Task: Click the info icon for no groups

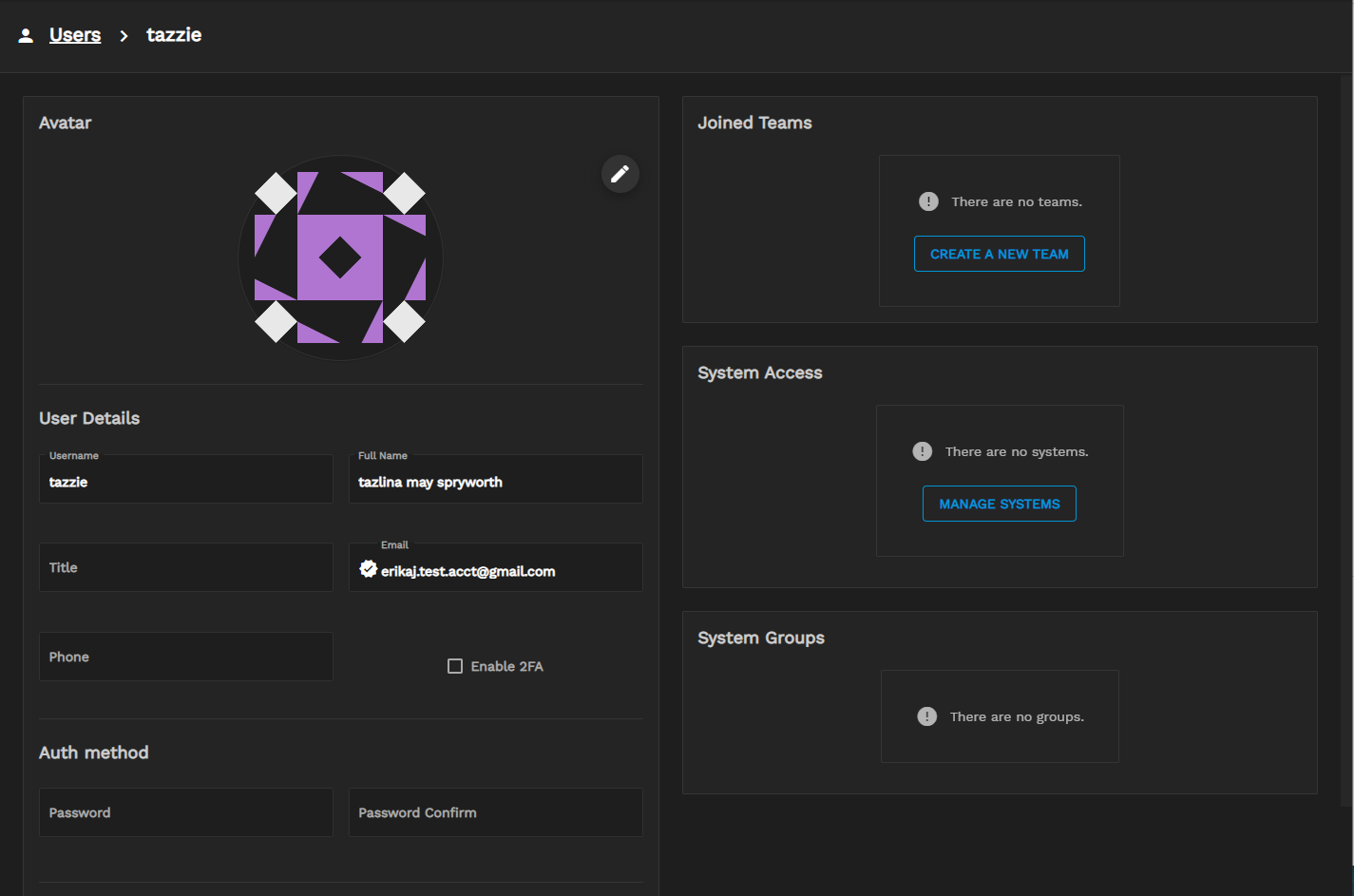Action: coord(926,716)
